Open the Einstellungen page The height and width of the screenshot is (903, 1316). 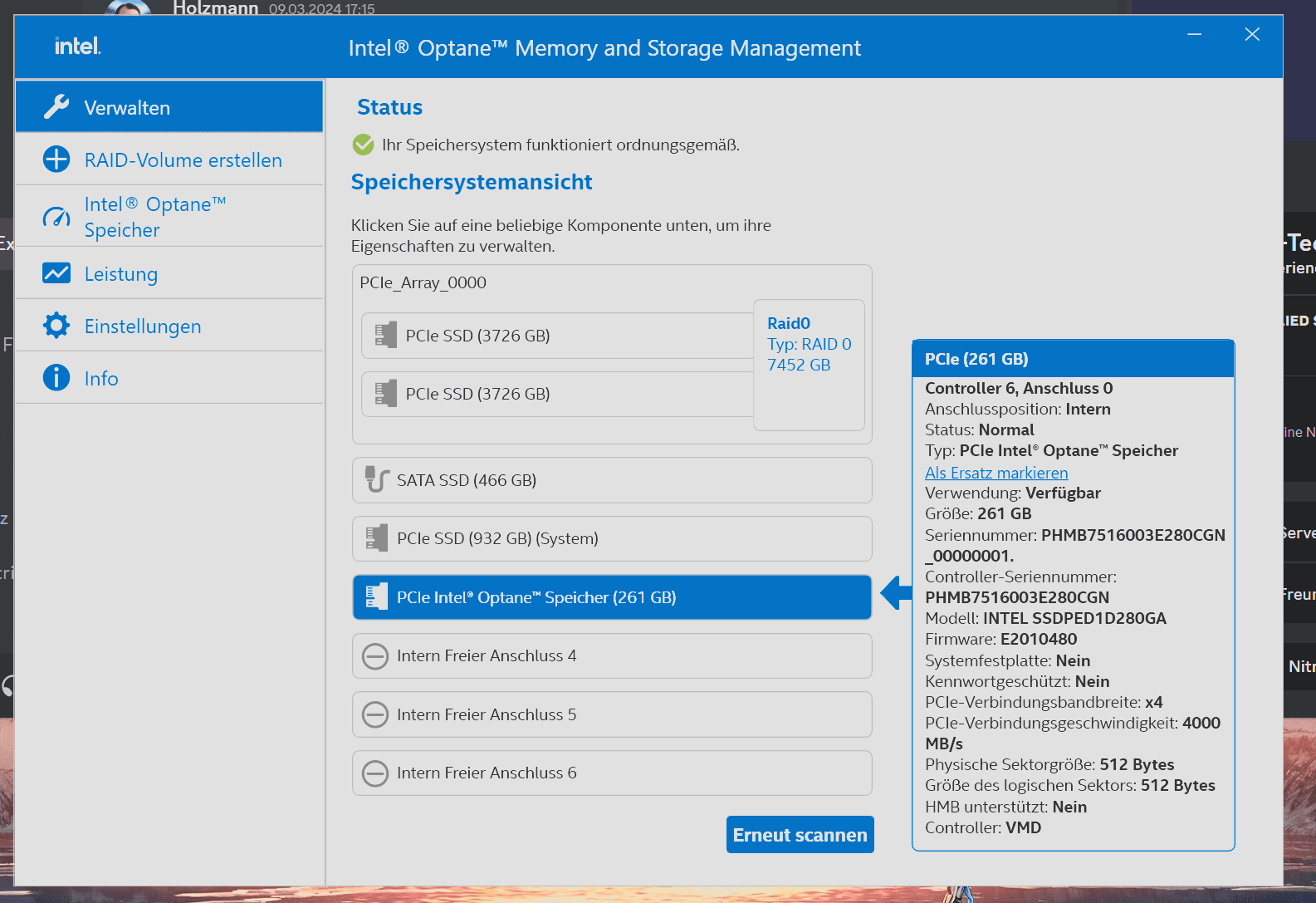[169, 326]
